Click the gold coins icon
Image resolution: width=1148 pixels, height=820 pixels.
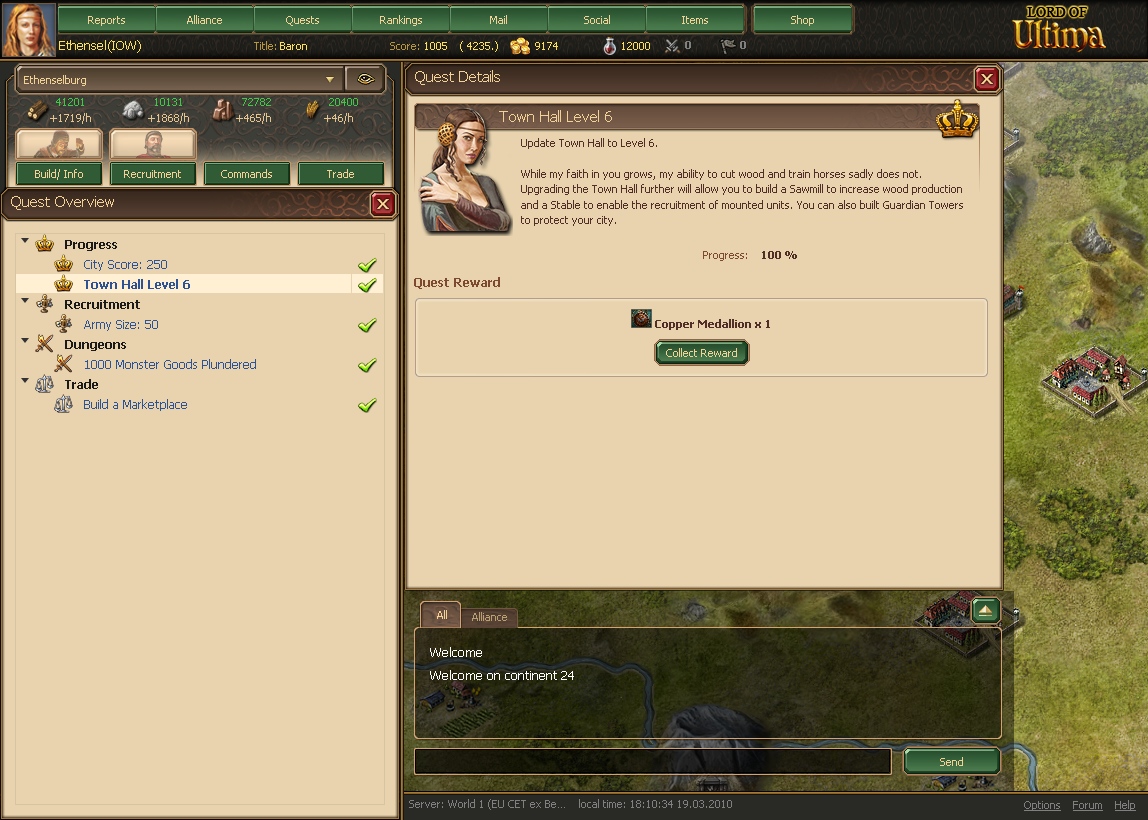point(520,46)
